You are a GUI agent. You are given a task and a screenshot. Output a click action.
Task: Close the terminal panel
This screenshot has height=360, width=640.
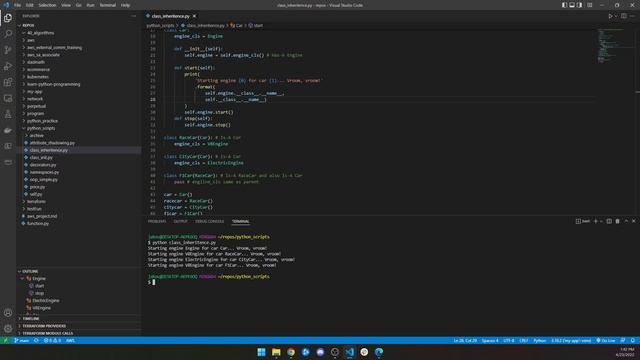tap(633, 221)
